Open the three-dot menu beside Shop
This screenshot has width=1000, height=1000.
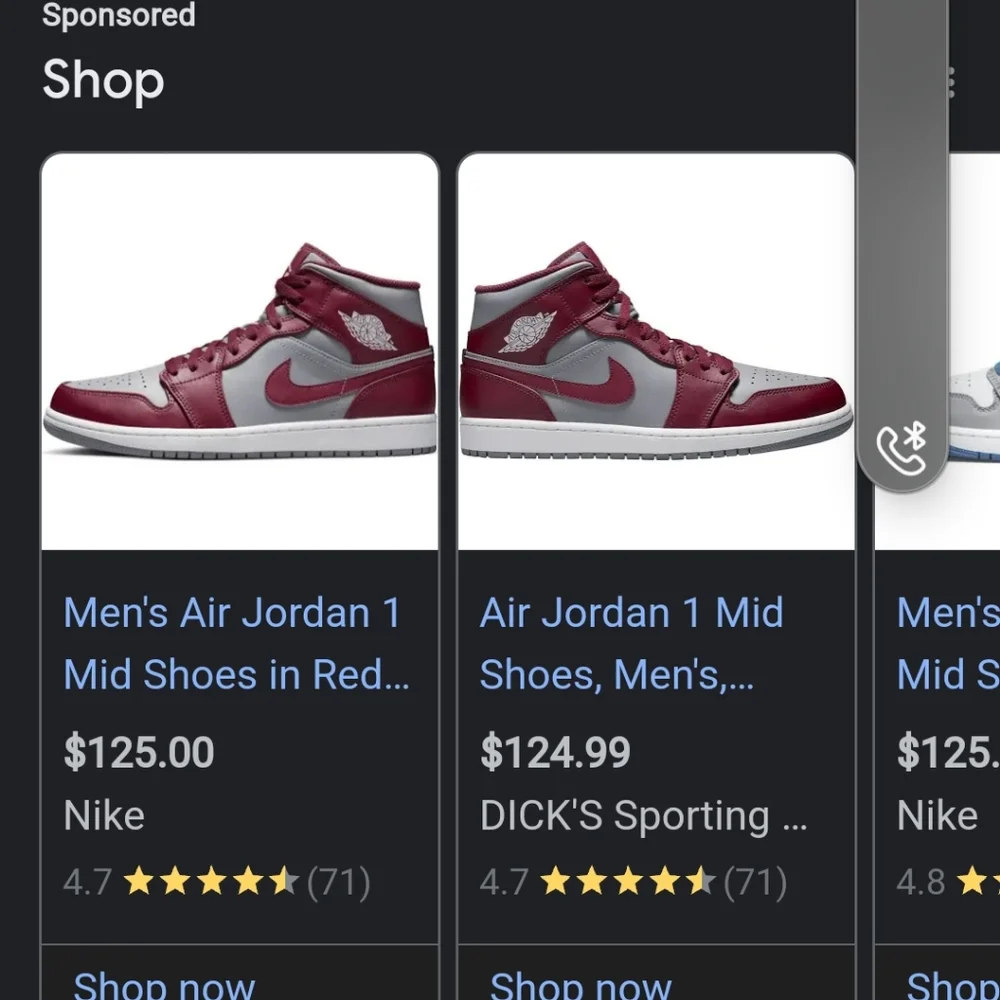(x=951, y=83)
